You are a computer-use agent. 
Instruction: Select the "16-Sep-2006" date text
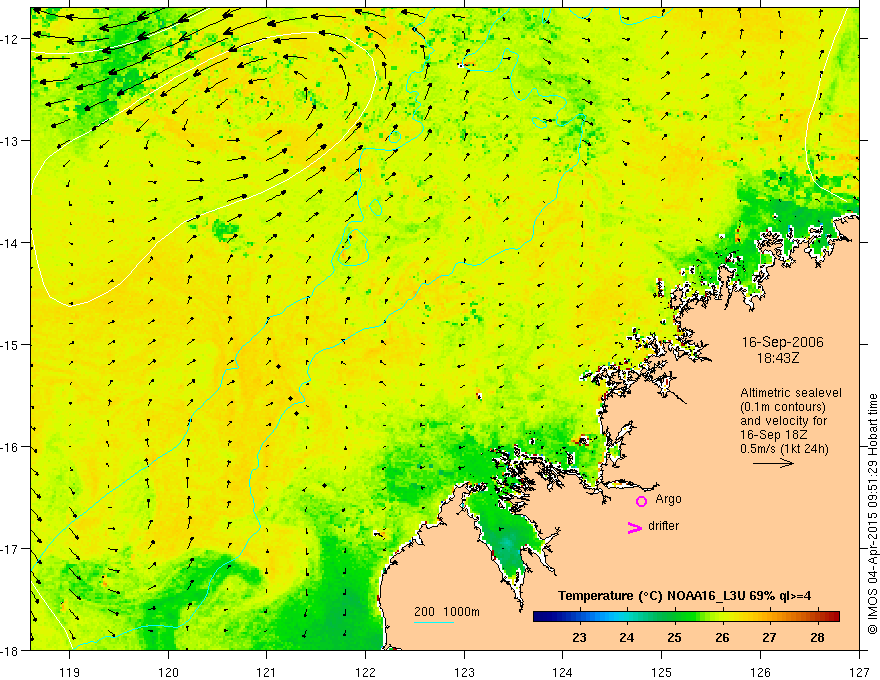pos(782,342)
